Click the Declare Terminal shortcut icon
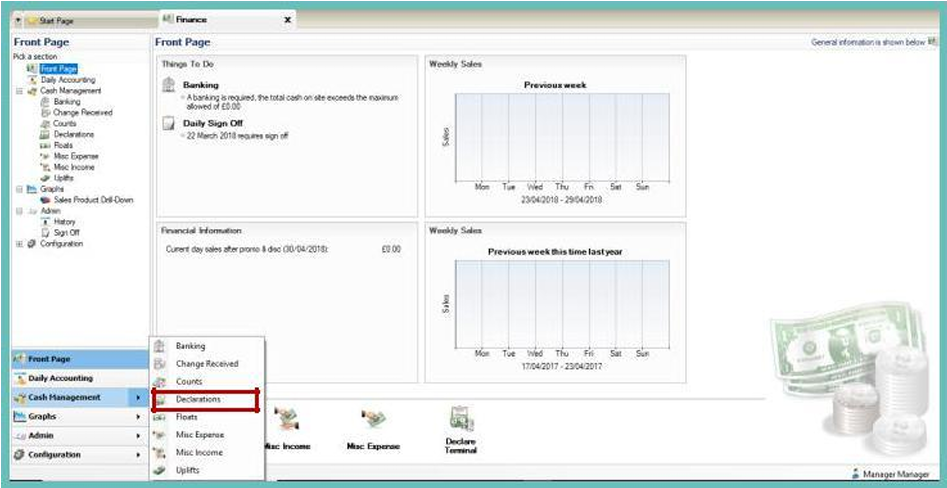 click(x=461, y=420)
